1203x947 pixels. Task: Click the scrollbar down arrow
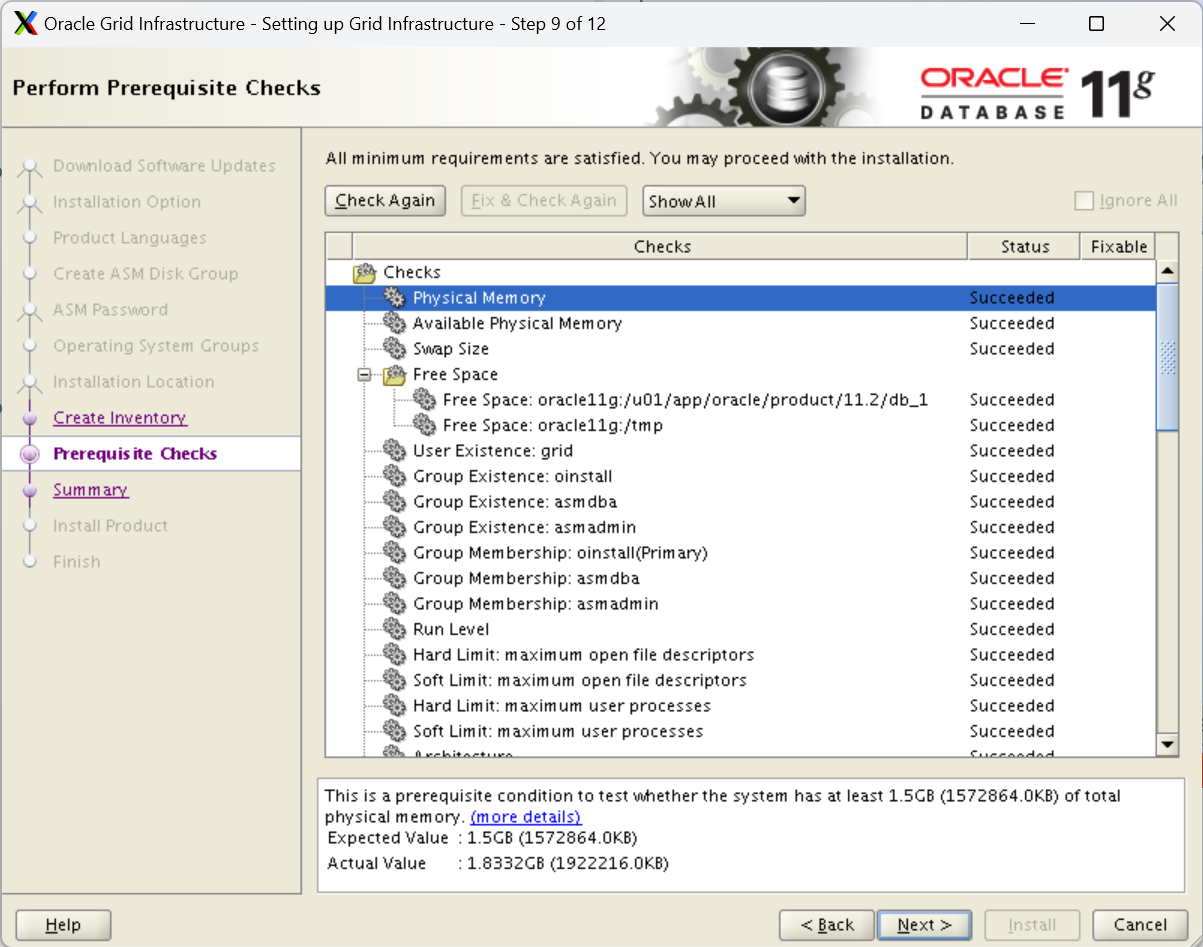(x=1167, y=745)
